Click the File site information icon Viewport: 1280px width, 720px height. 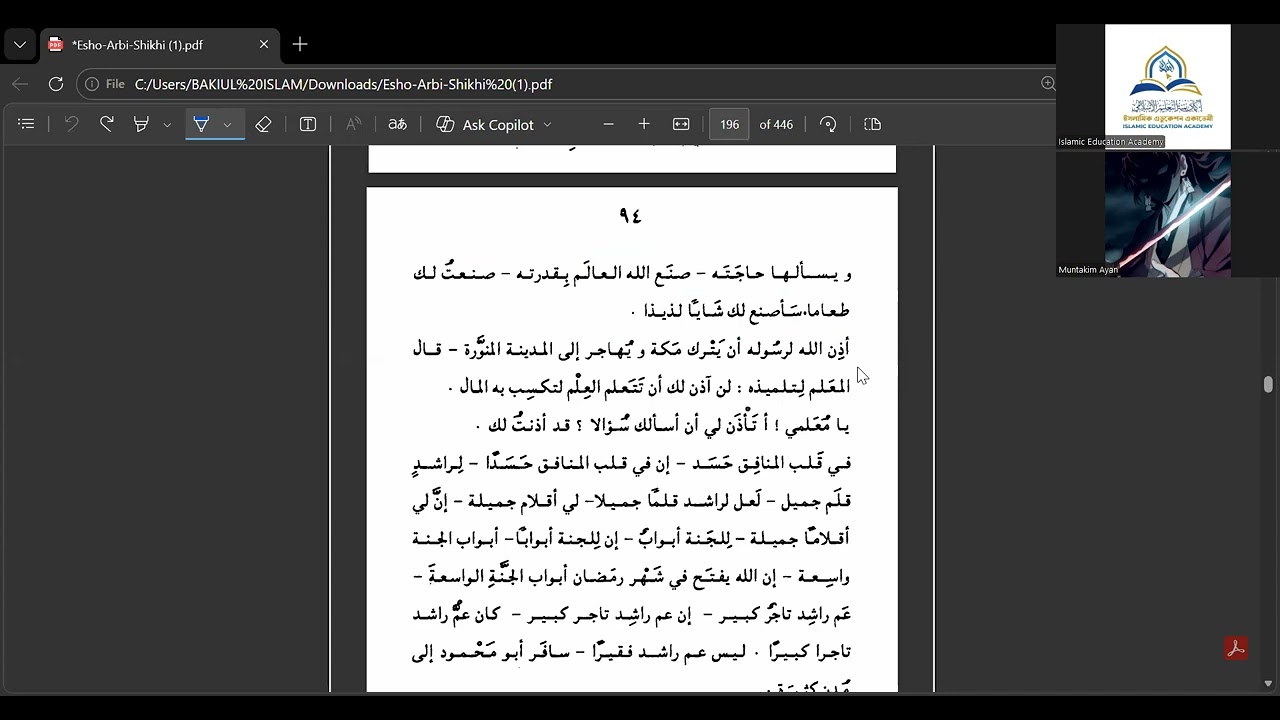105,84
